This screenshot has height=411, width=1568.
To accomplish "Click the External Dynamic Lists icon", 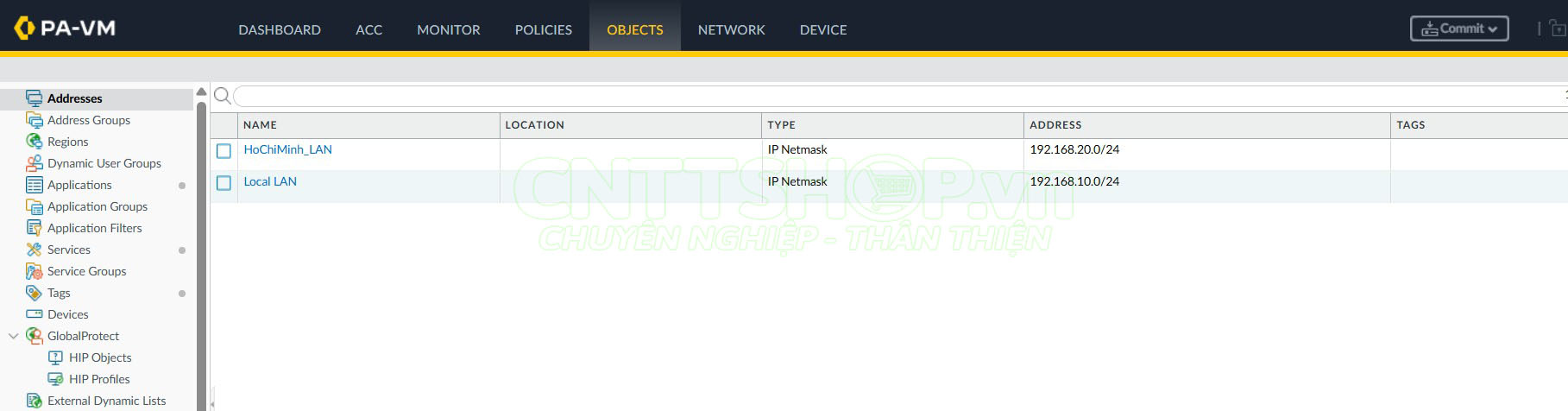I will click(x=35, y=401).
